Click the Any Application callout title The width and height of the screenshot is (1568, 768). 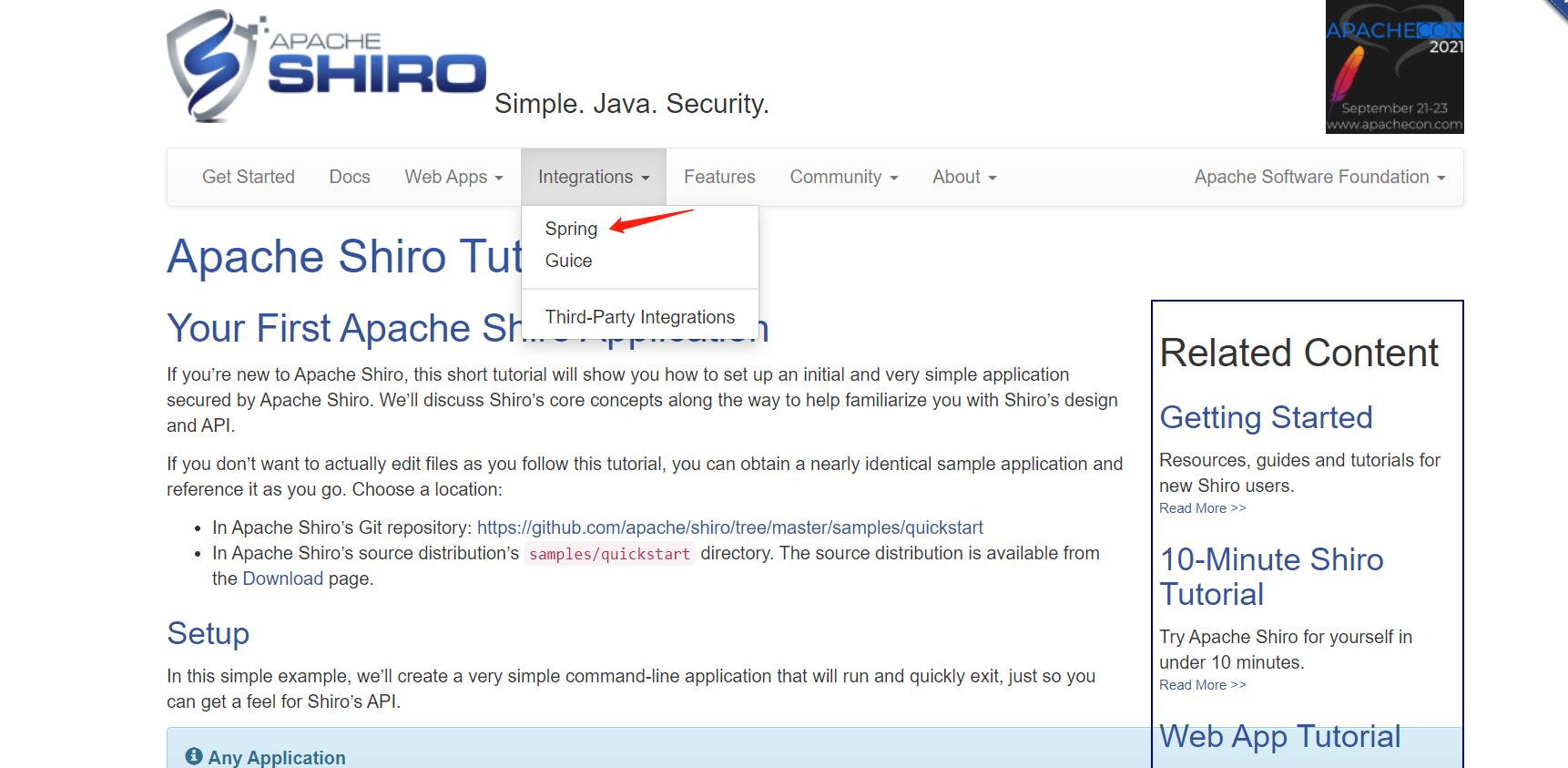pyautogui.click(x=277, y=757)
